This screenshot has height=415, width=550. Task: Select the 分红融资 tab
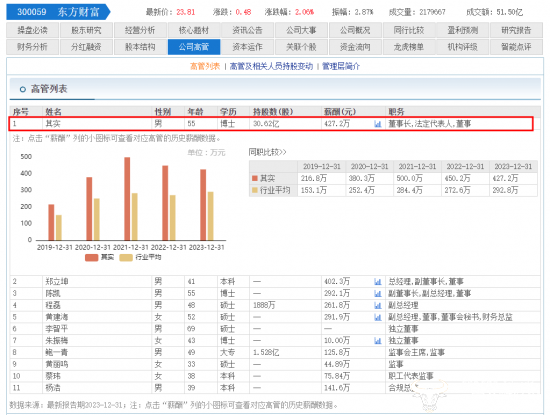pos(86,47)
